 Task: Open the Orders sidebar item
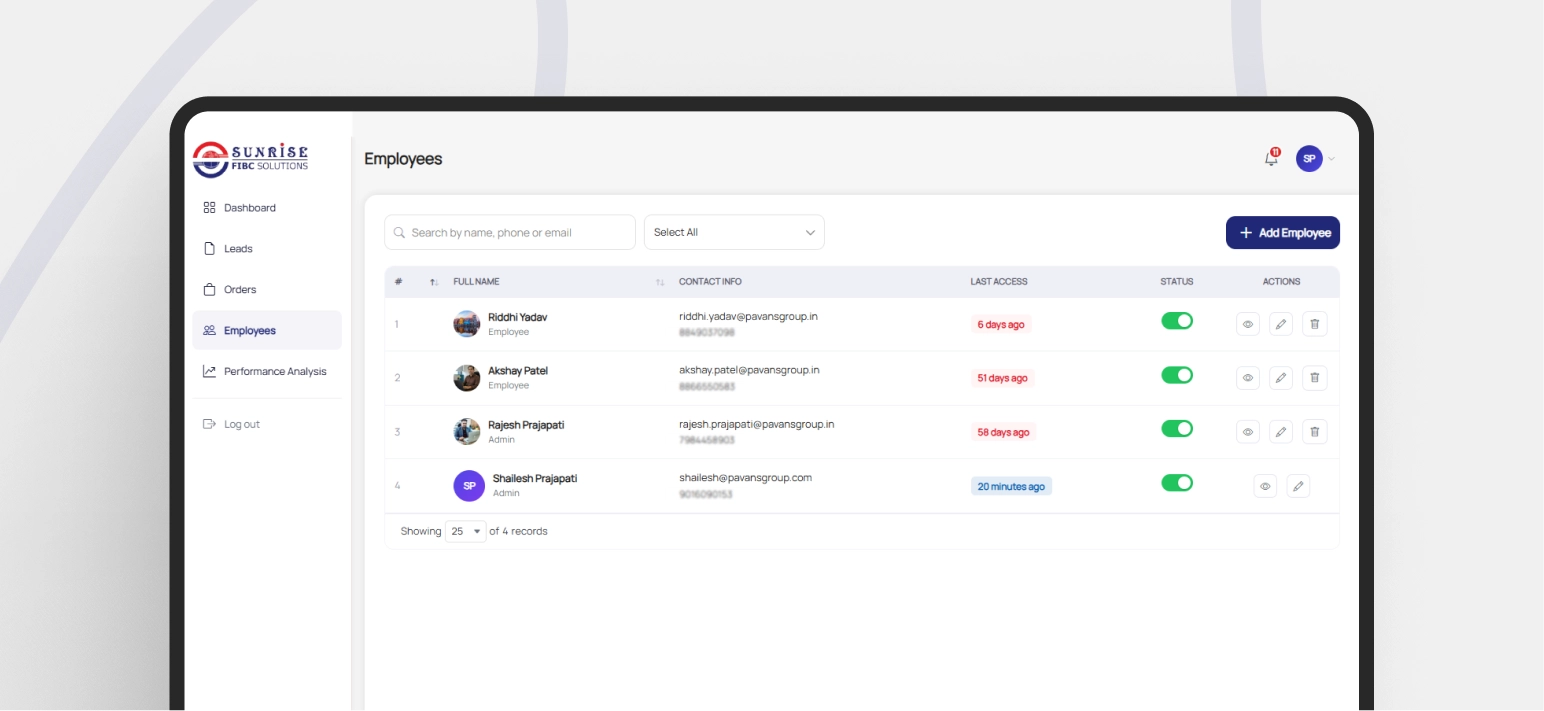(x=266, y=290)
